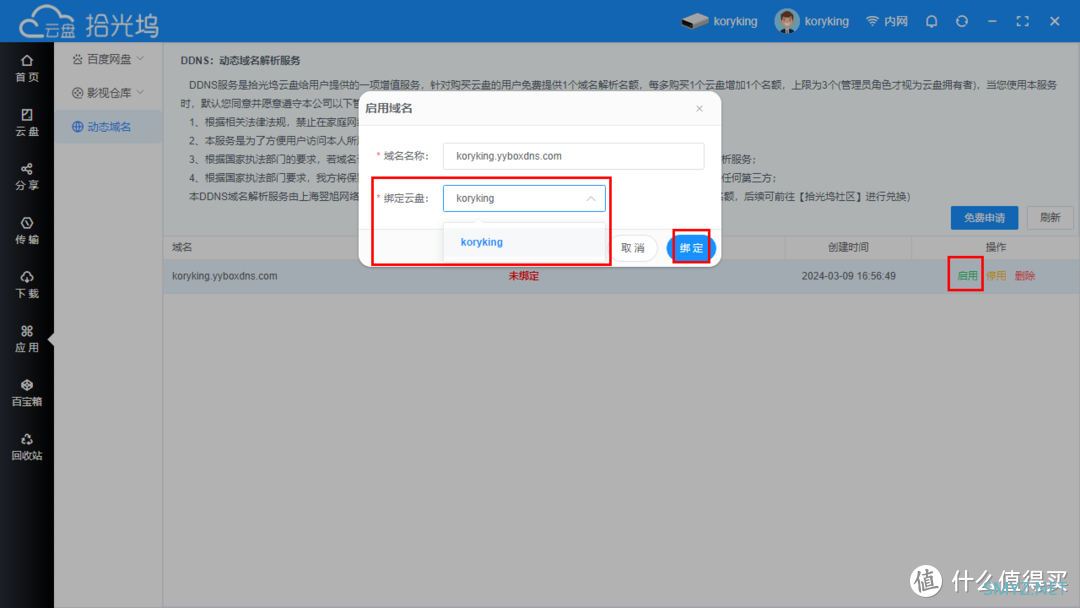The width and height of the screenshot is (1080, 608).
Task: Click the 域名名称 input field
Action: [573, 156]
